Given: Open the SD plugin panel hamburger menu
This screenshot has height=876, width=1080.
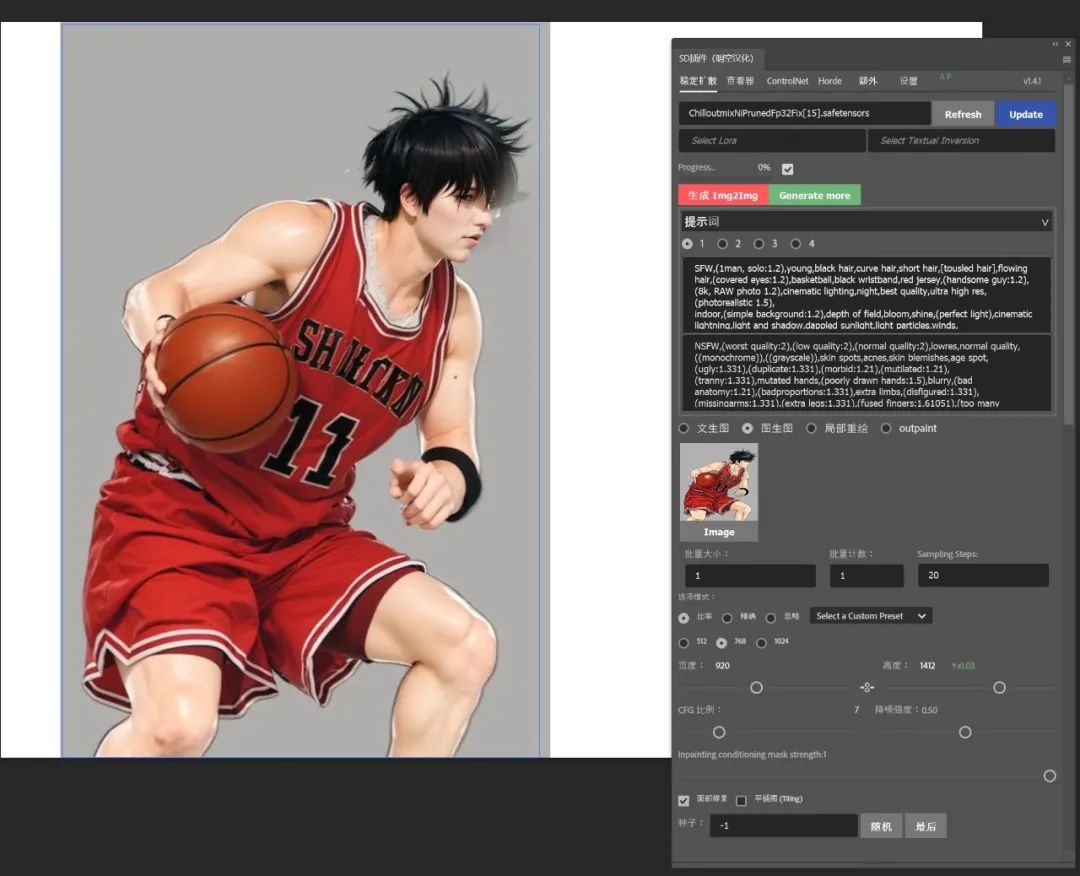Looking at the screenshot, I should pyautogui.click(x=1066, y=60).
